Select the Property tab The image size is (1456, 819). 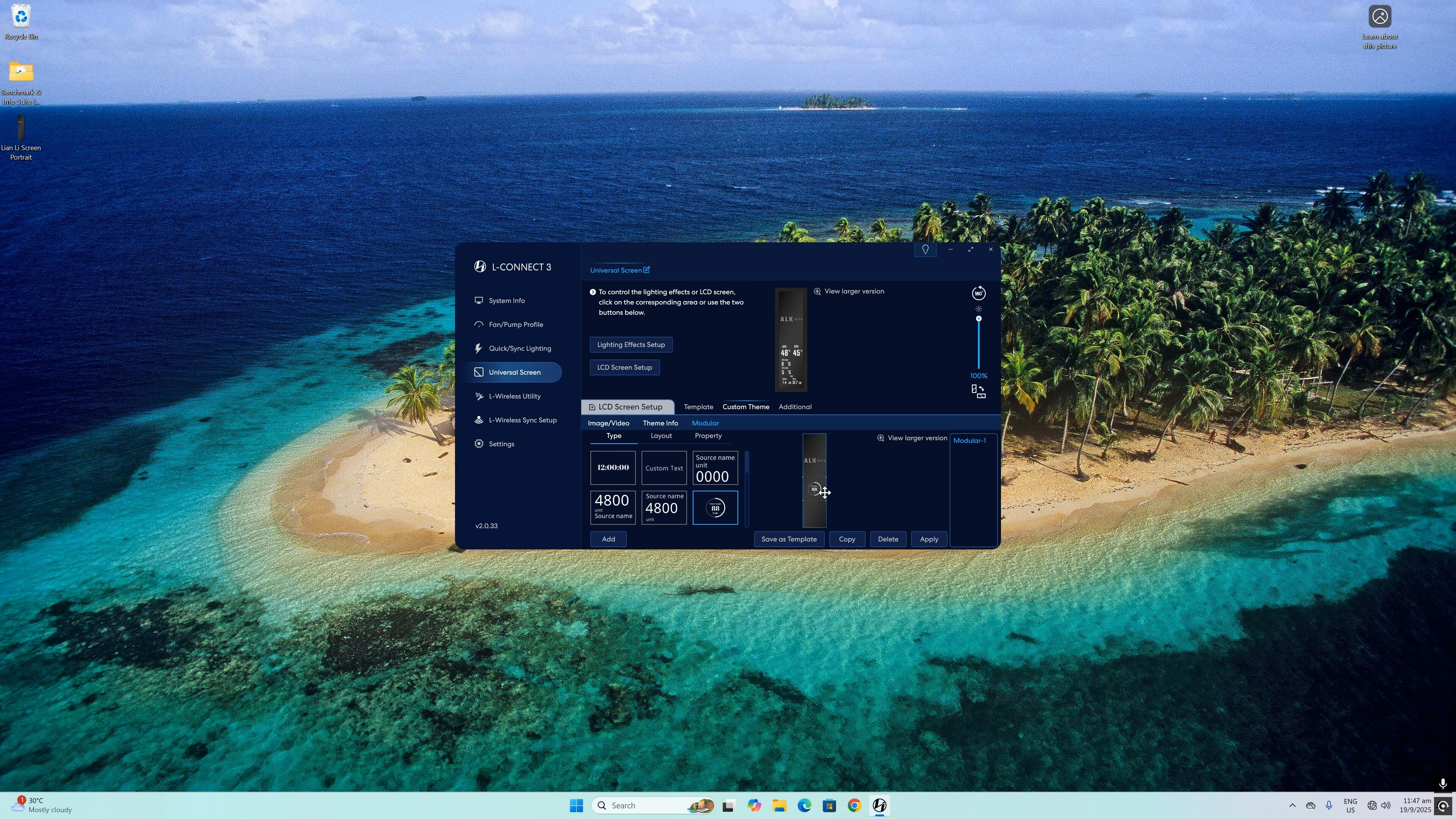708,436
